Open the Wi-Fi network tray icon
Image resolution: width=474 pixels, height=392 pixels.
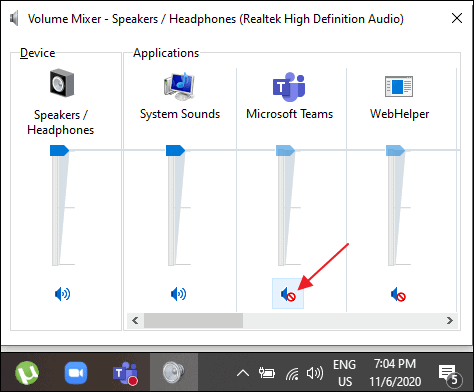(x=292, y=374)
